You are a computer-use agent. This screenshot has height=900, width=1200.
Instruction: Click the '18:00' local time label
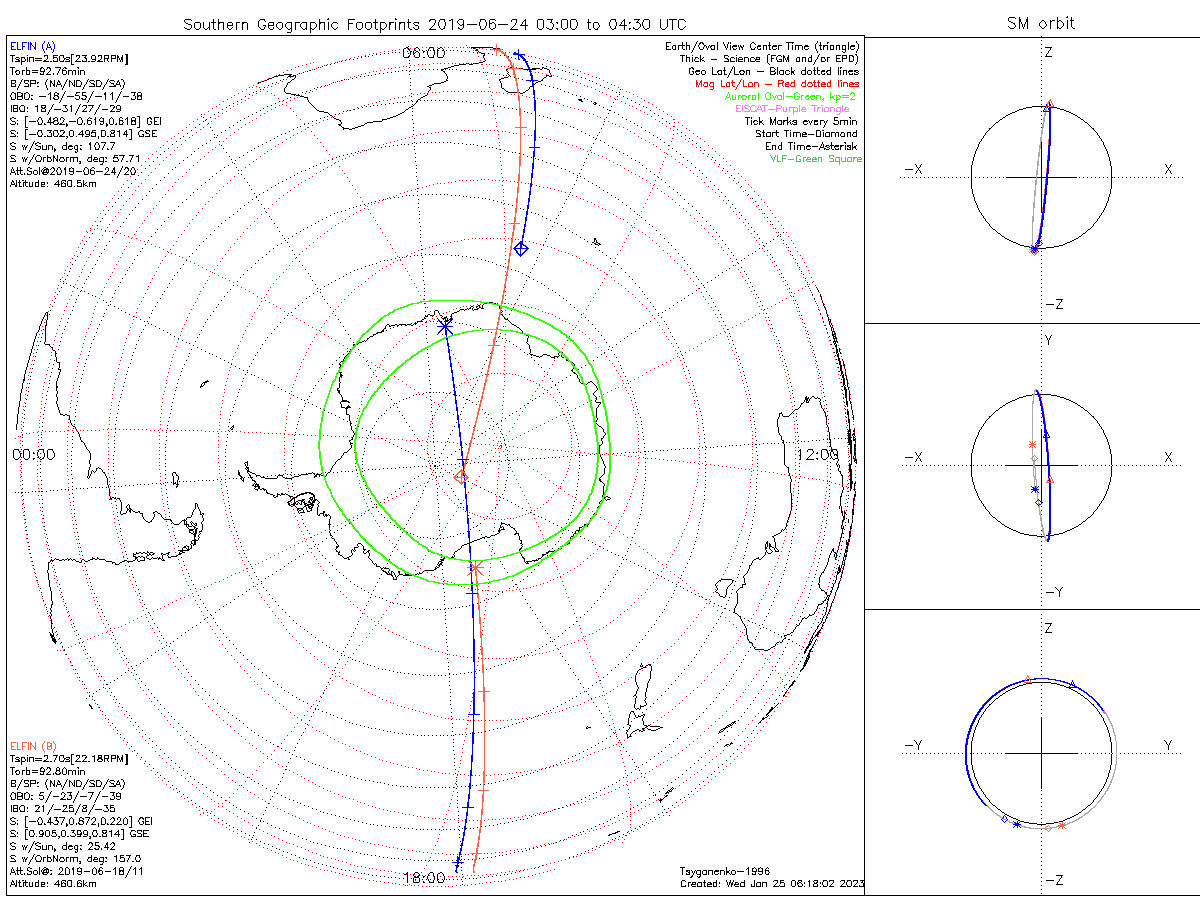click(x=423, y=878)
